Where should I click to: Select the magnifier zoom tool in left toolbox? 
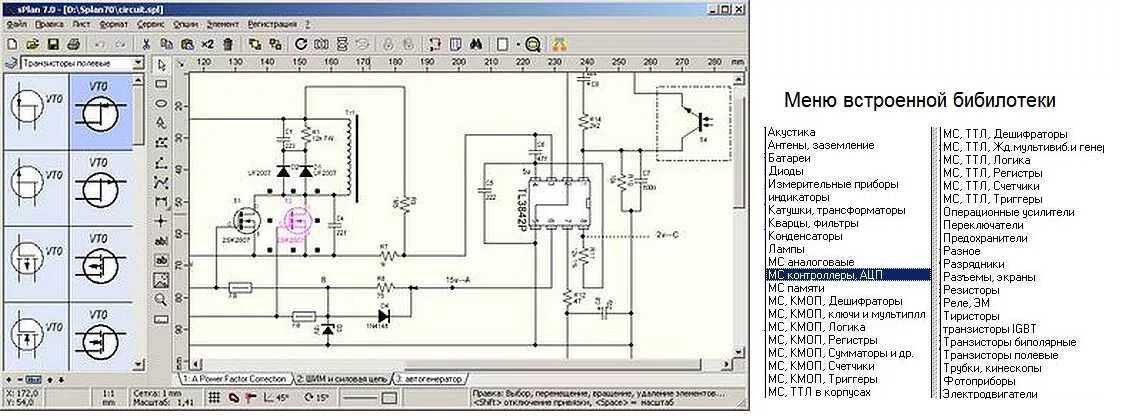tap(161, 299)
